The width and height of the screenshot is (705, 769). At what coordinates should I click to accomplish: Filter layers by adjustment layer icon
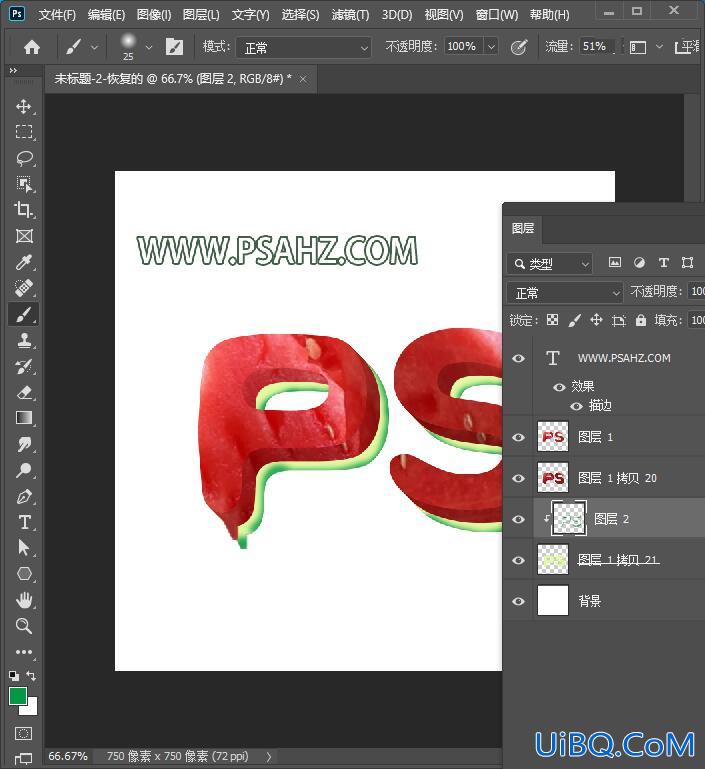click(x=639, y=263)
